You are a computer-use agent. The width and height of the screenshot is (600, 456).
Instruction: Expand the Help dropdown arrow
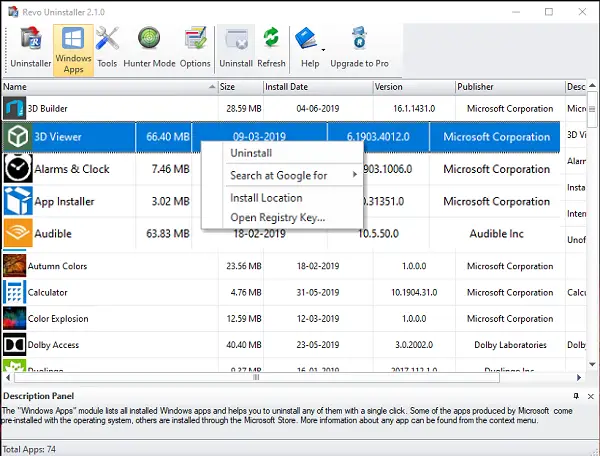tap(323, 48)
